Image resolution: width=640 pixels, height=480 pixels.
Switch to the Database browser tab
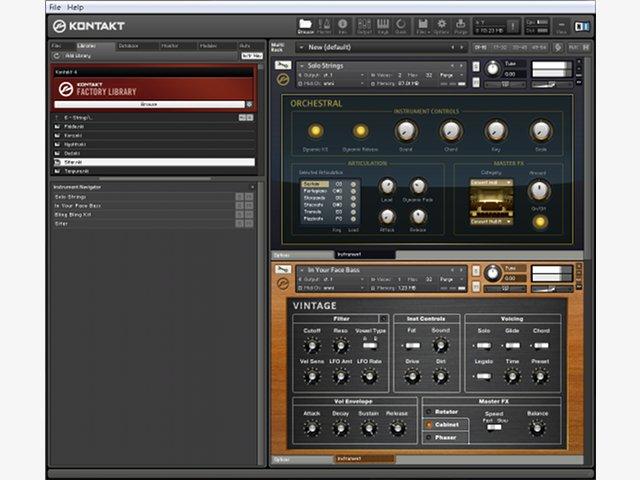136,46
